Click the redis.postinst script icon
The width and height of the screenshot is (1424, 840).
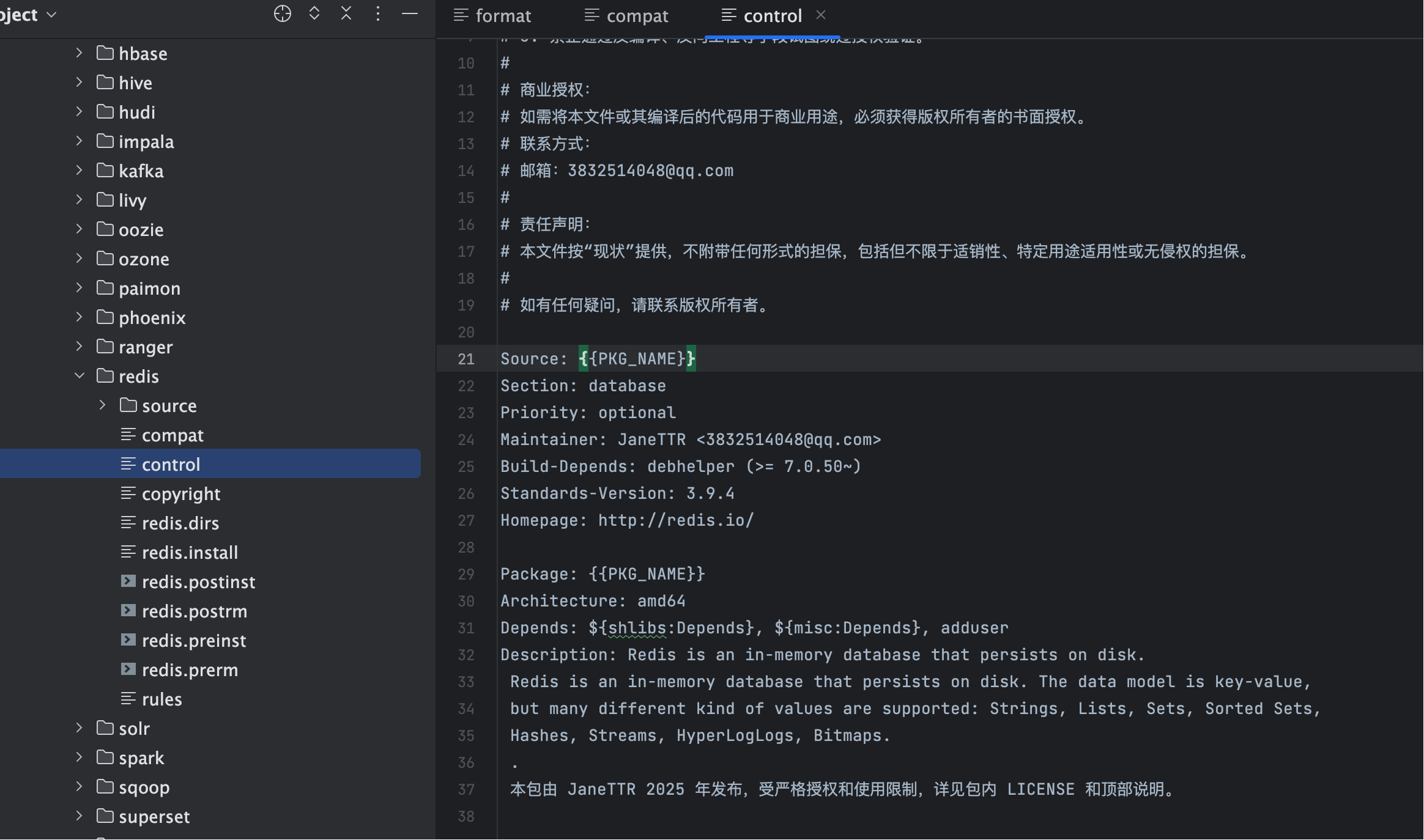coord(128,581)
